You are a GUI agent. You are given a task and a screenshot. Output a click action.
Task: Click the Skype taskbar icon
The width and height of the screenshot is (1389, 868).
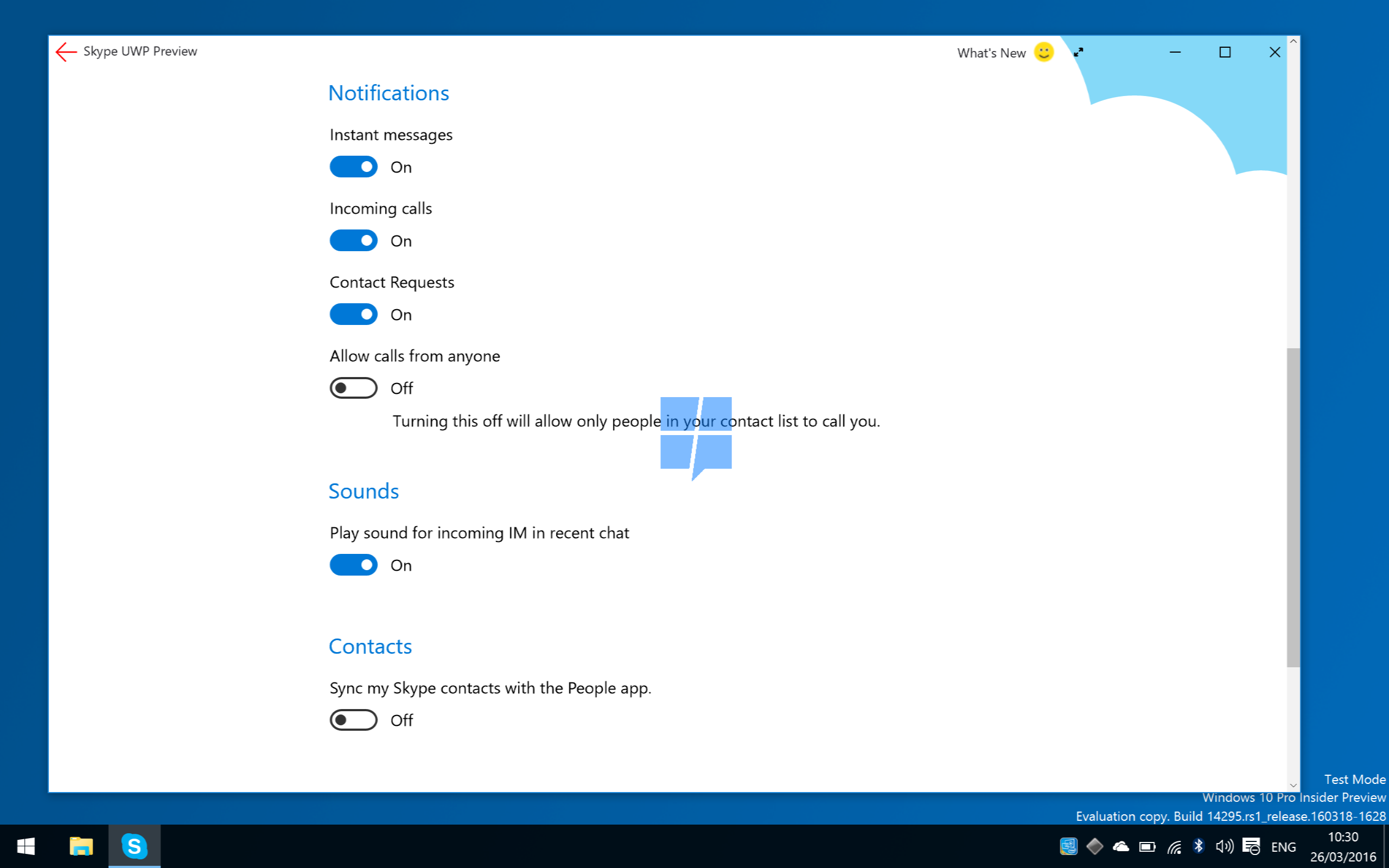(135, 846)
